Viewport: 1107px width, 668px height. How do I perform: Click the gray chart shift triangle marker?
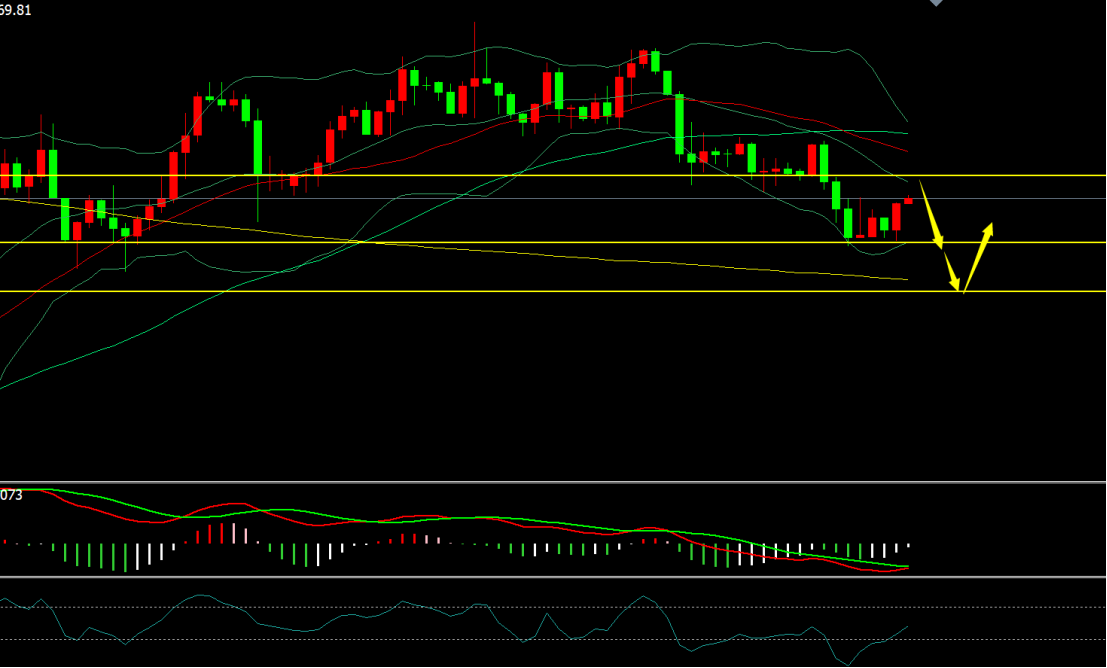pyautogui.click(x=936, y=3)
